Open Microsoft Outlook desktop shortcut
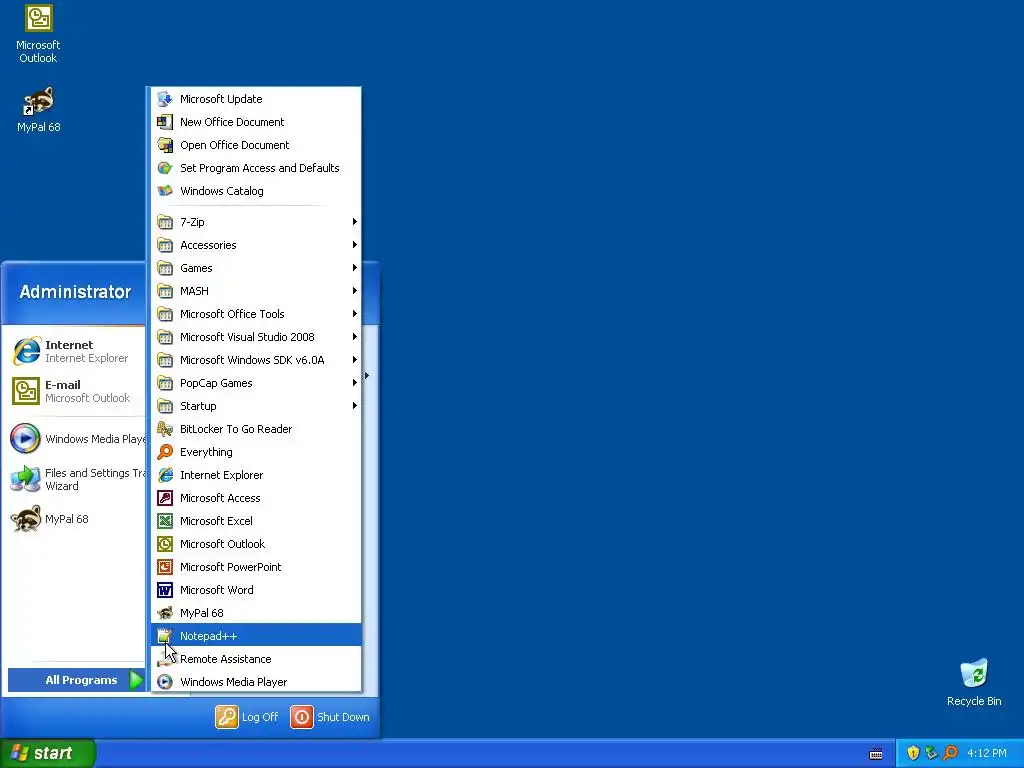 coord(38,34)
